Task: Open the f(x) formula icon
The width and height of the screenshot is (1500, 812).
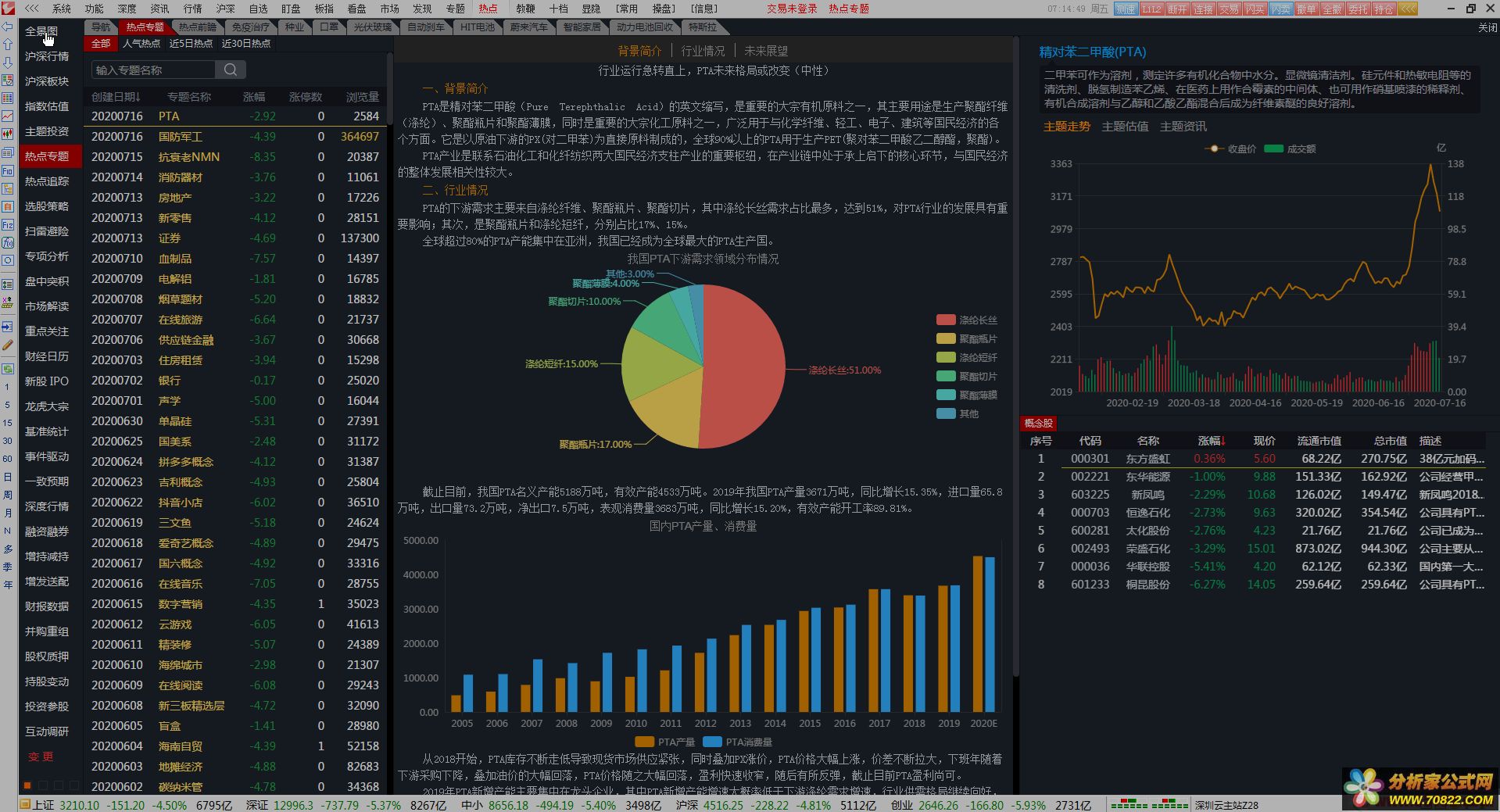Action: pyautogui.click(x=8, y=243)
